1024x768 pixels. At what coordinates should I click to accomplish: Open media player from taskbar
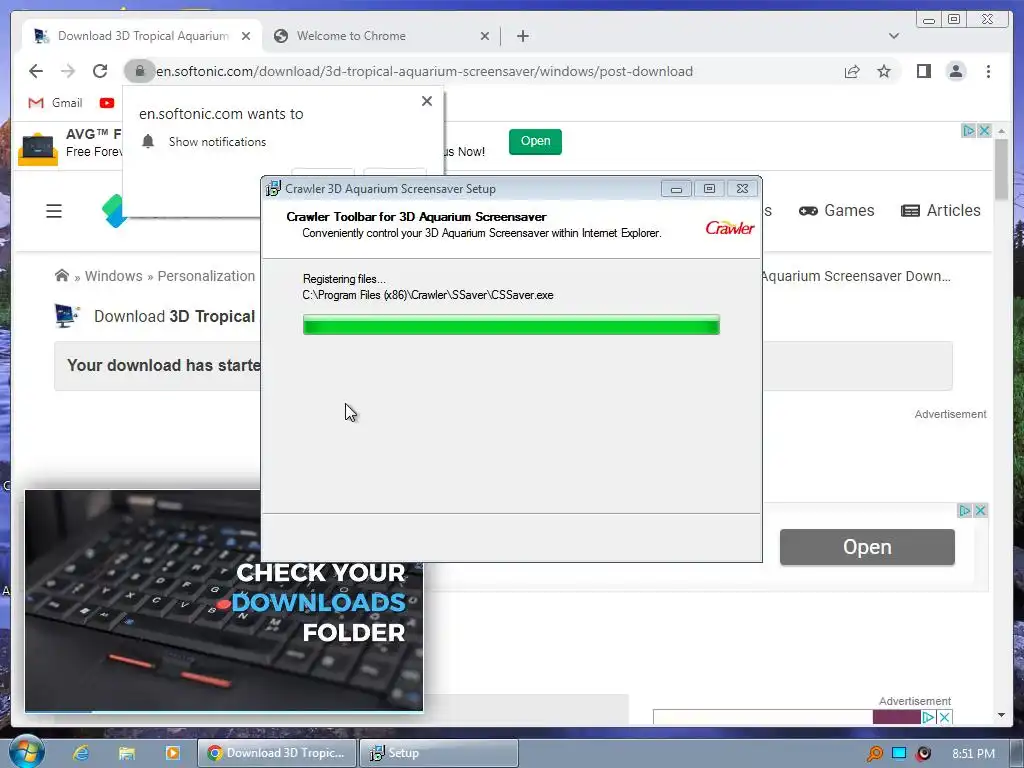172,753
